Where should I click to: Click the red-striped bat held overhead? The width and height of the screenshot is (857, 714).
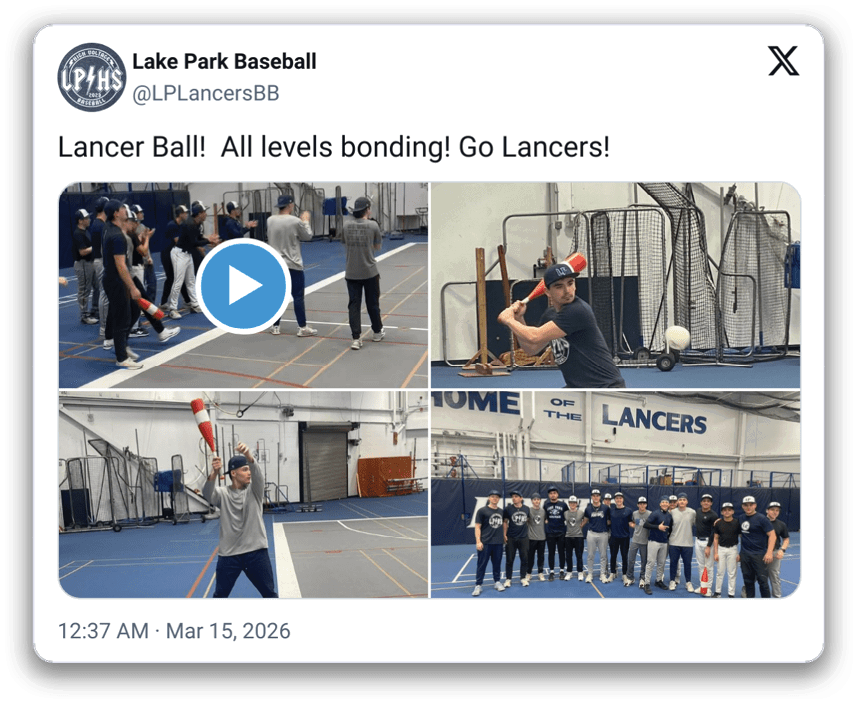pos(204,425)
